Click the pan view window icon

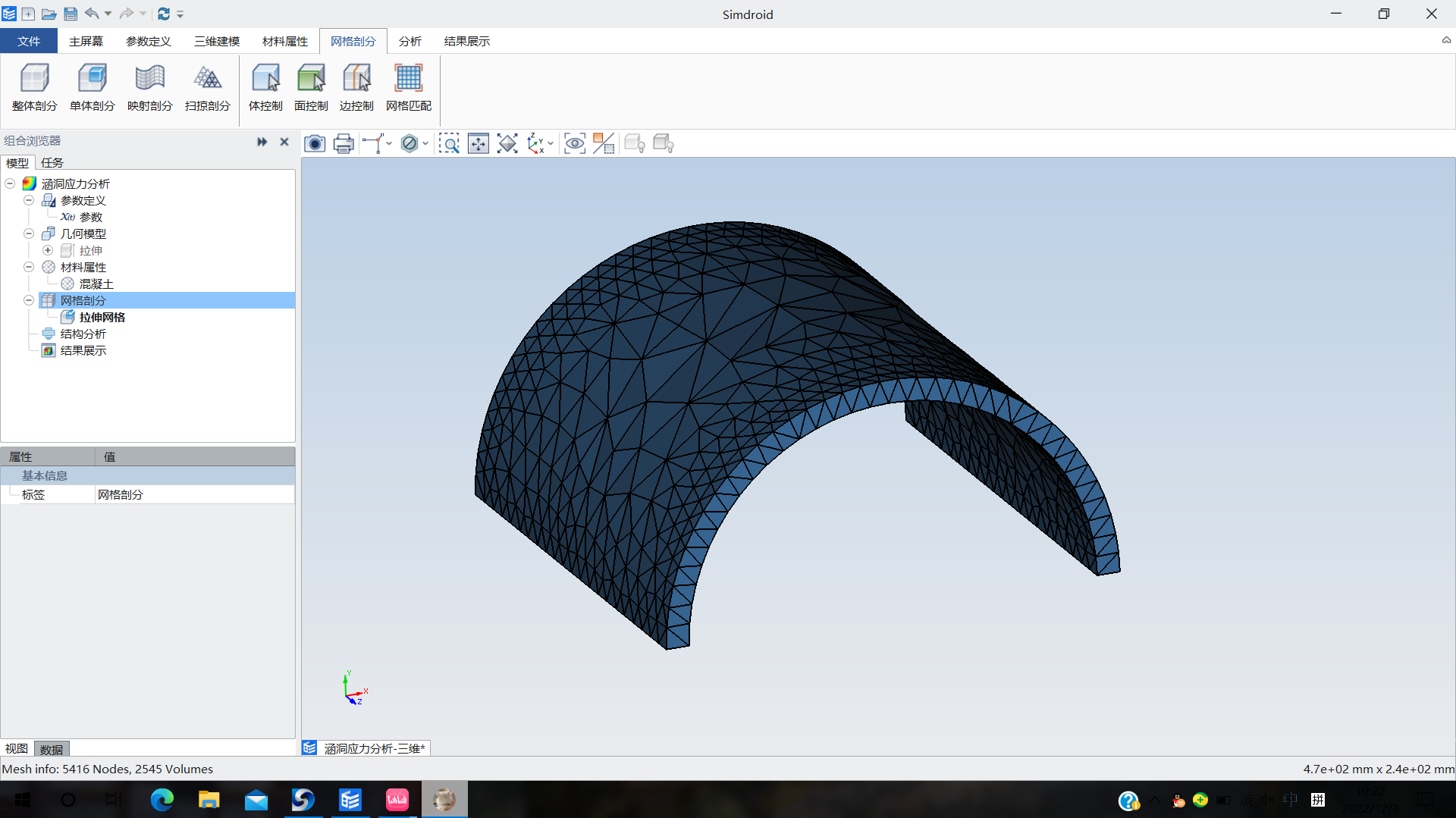pyautogui.click(x=479, y=143)
